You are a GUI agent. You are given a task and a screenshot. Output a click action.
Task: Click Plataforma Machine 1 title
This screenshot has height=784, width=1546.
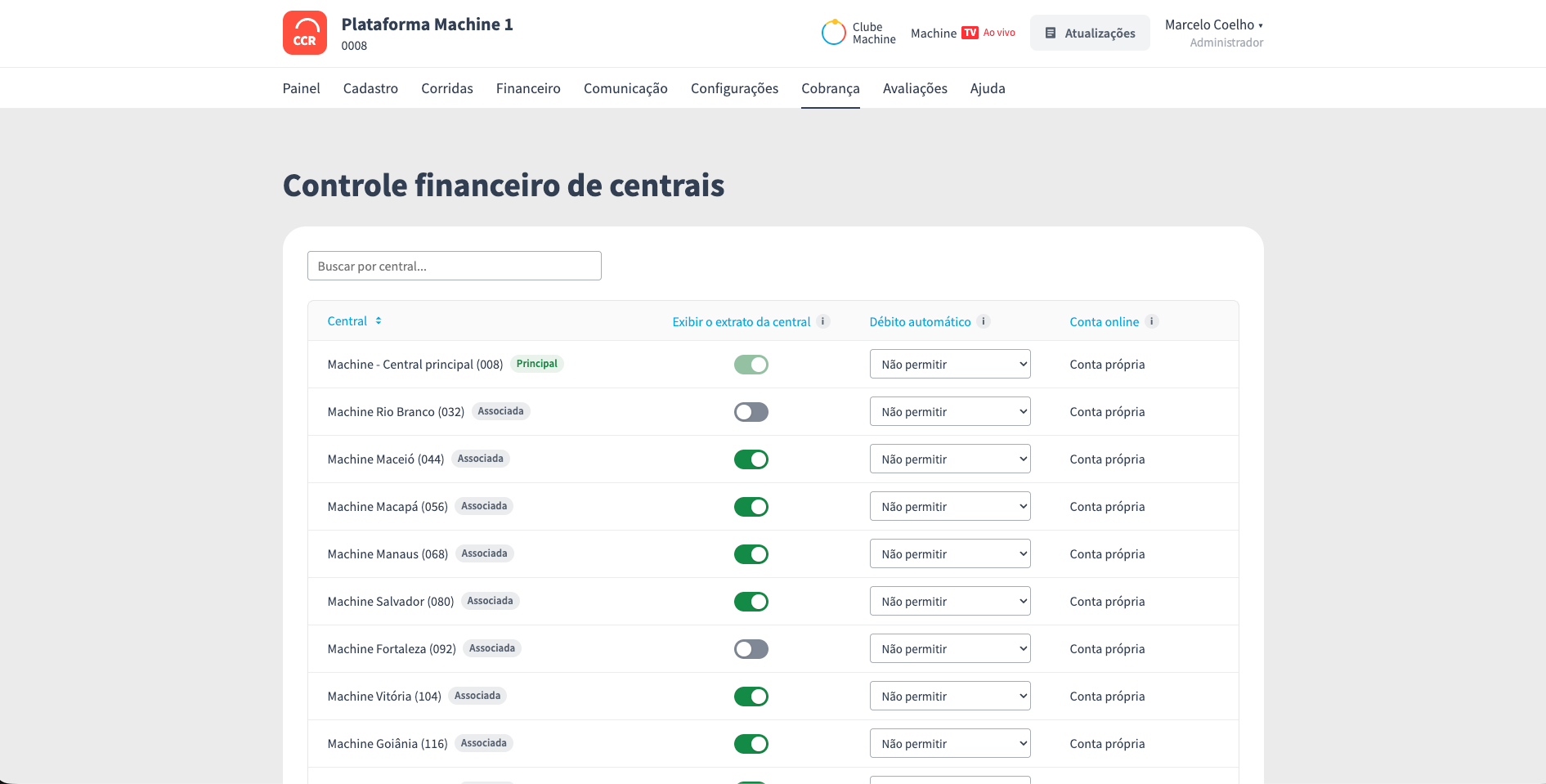[x=428, y=25]
